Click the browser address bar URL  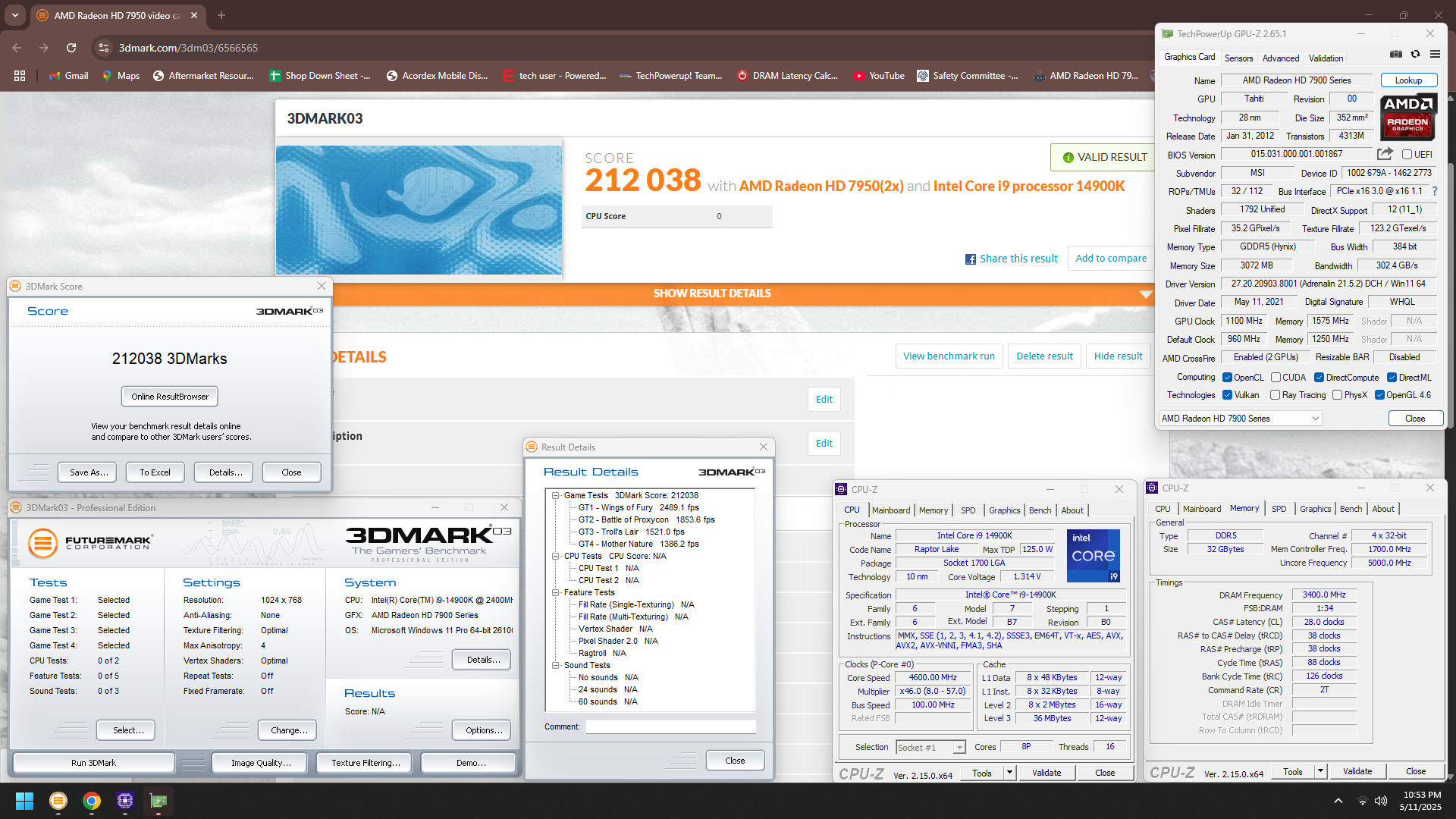pos(188,48)
